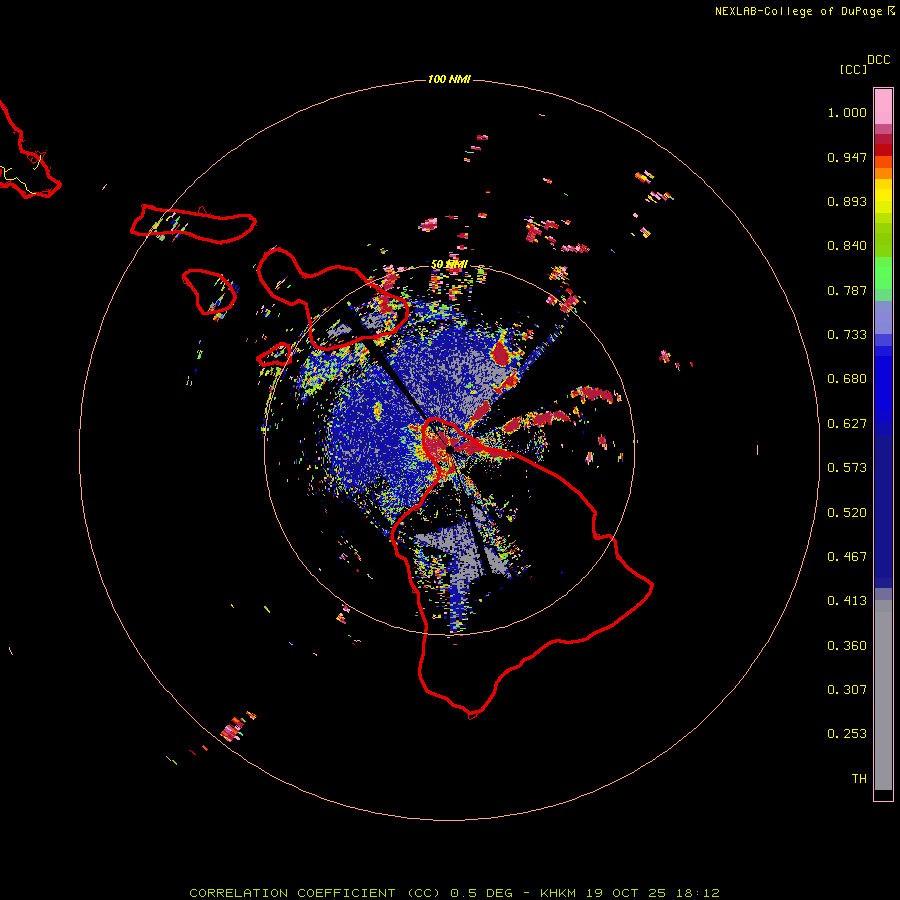Click the 50 NMI range ring label

point(449,265)
